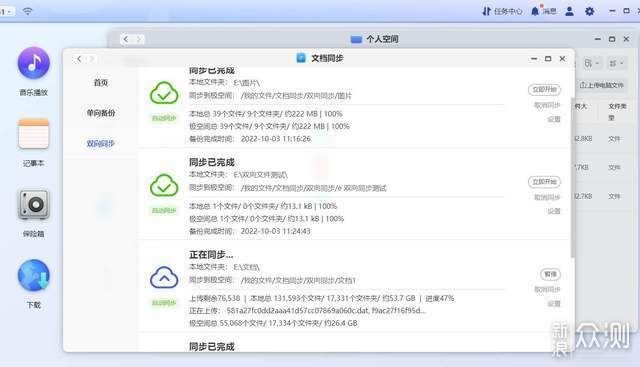Screen dimensions: 640x367
Task: Pause the 文档 folder sync with 暂停
Action: coord(550,274)
